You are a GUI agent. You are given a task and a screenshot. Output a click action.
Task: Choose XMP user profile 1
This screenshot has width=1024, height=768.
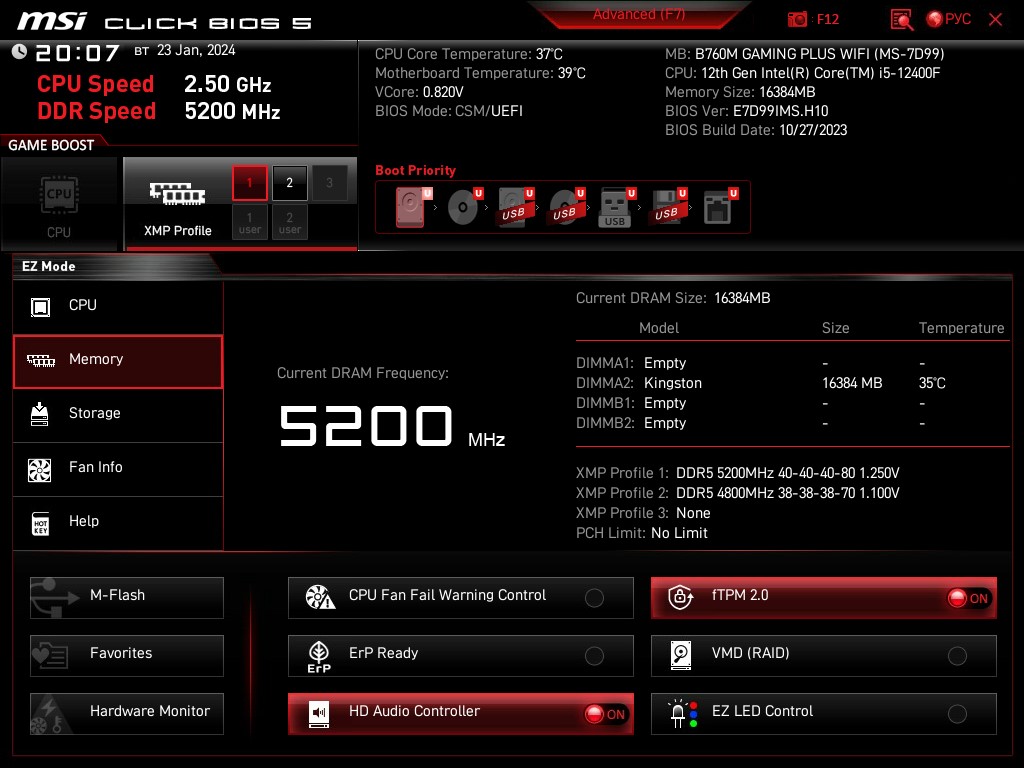tap(249, 223)
